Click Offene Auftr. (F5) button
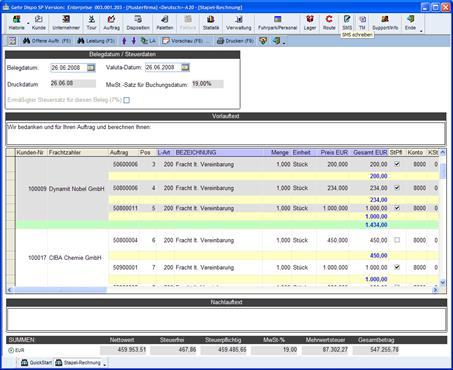Screen dimensions: 453x370 tap(47, 41)
